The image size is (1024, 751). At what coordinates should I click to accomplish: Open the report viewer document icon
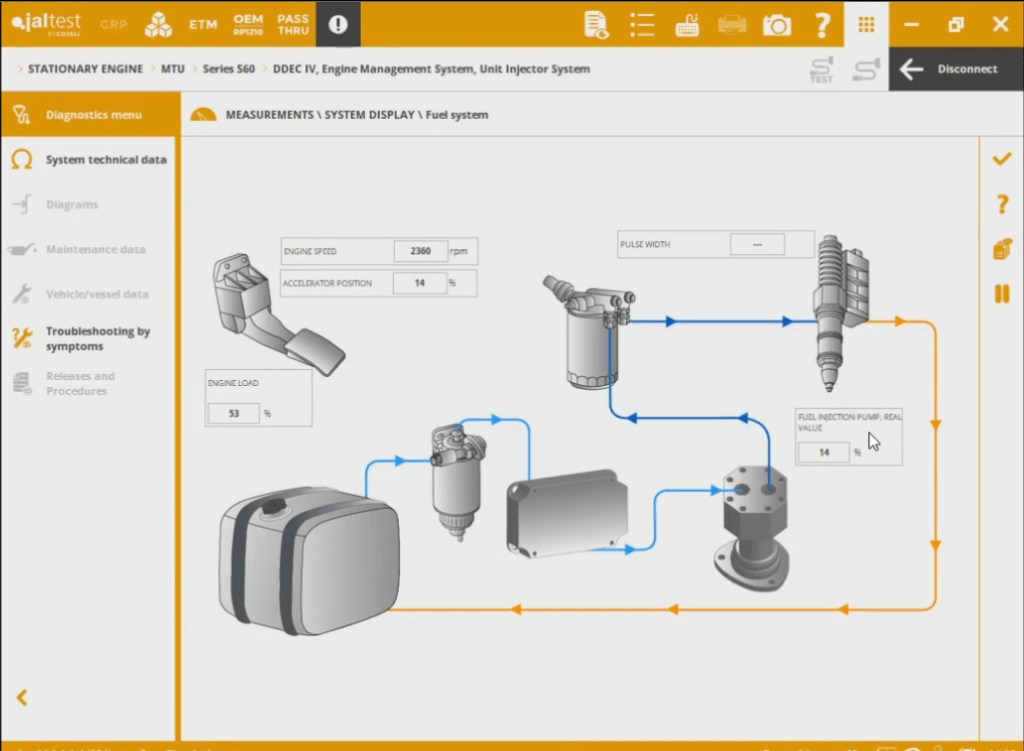(597, 23)
